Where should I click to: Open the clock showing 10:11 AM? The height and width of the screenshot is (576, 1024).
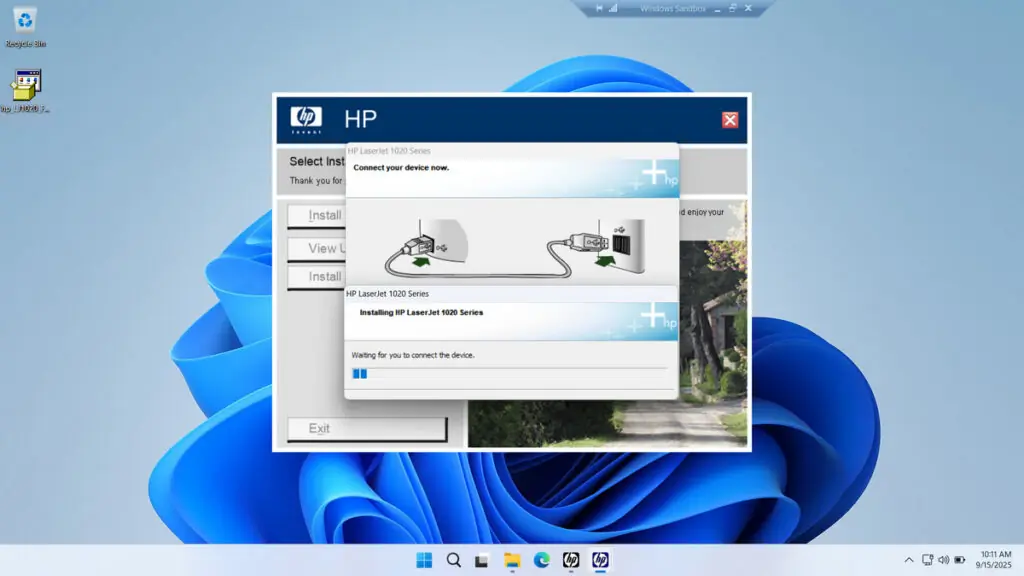(x=993, y=560)
